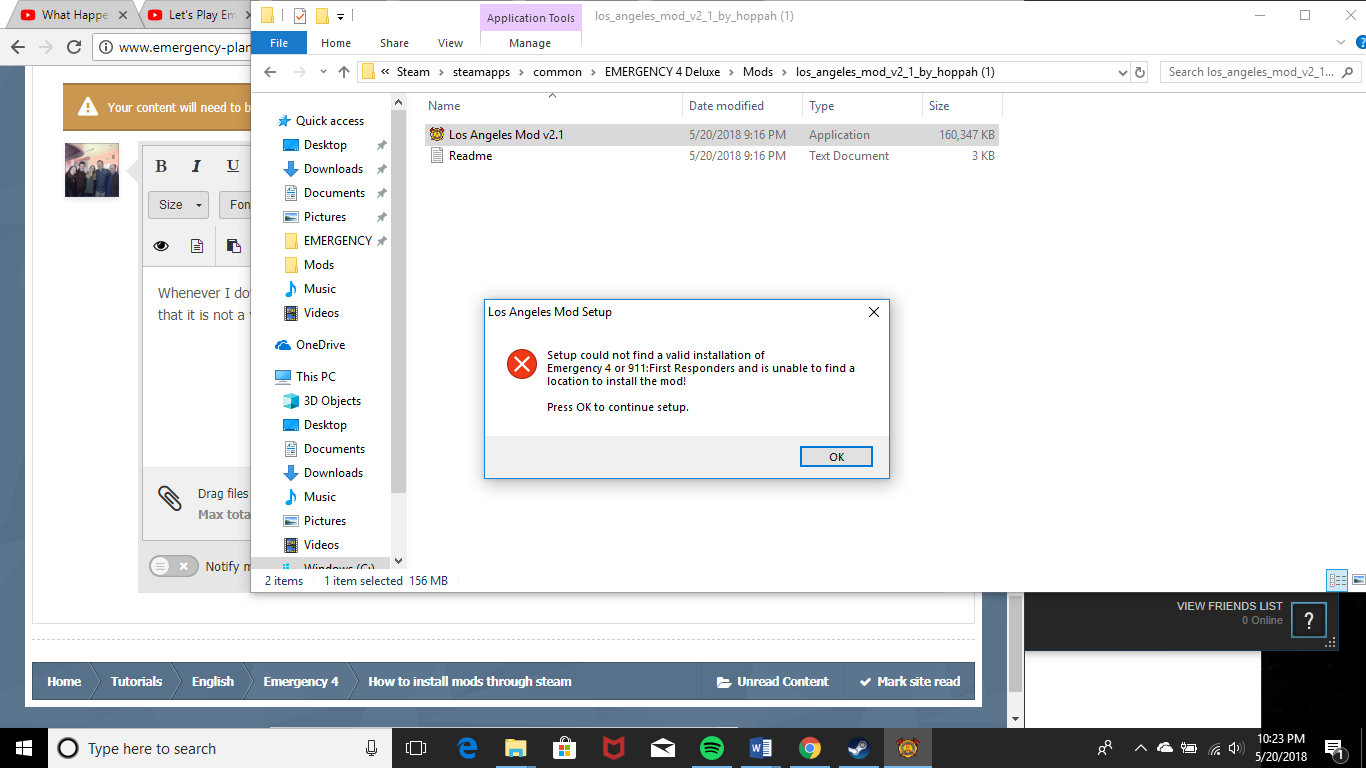Click the paste icon in the forum editor
Screen dimensions: 1366x768
(x=233, y=246)
